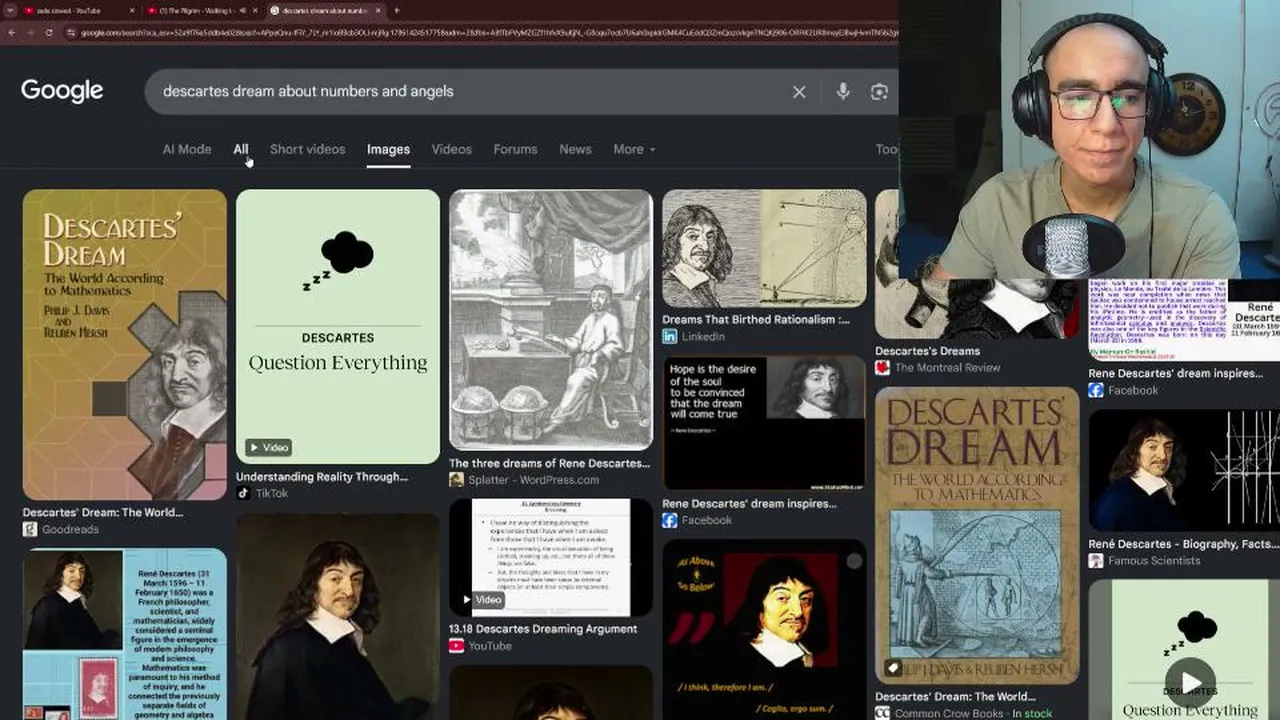This screenshot has height=720, width=1280.
Task: Click the LinkedIn source icon
Action: [669, 337]
